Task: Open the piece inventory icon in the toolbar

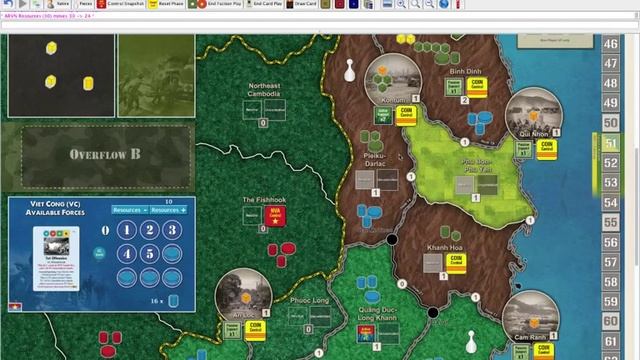Action: pos(368,4)
